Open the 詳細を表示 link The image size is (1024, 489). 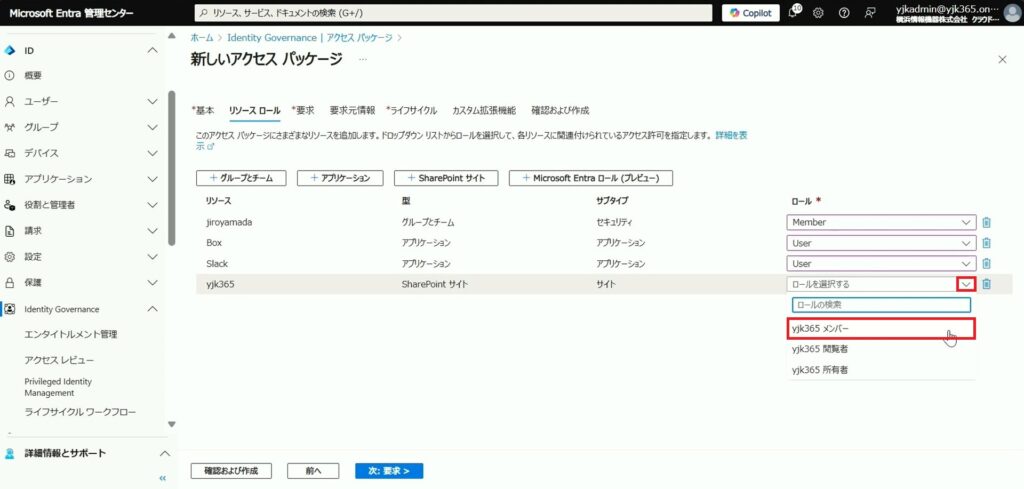pyautogui.click(x=731, y=136)
